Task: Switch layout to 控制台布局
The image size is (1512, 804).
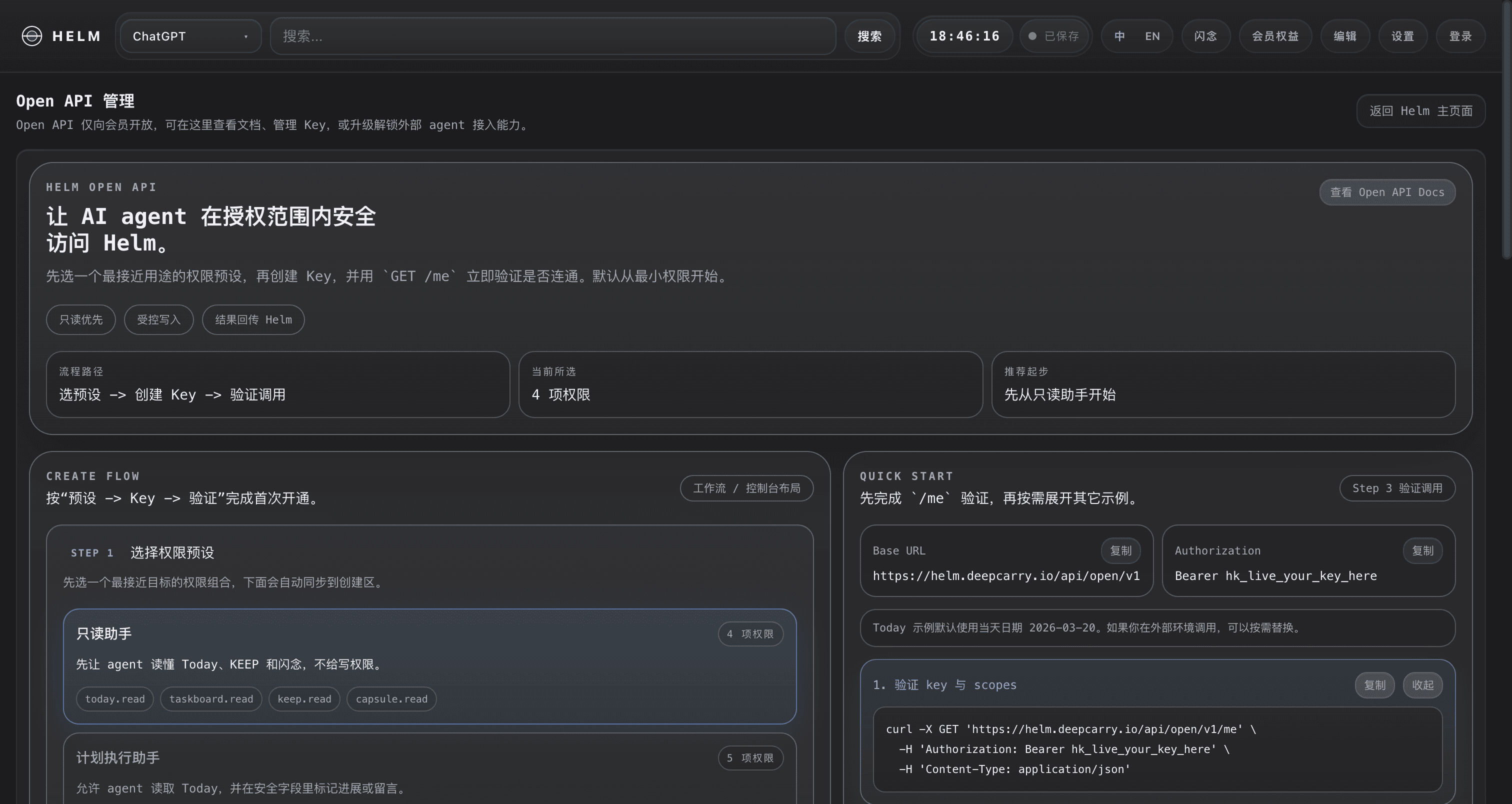Action: [x=773, y=487]
